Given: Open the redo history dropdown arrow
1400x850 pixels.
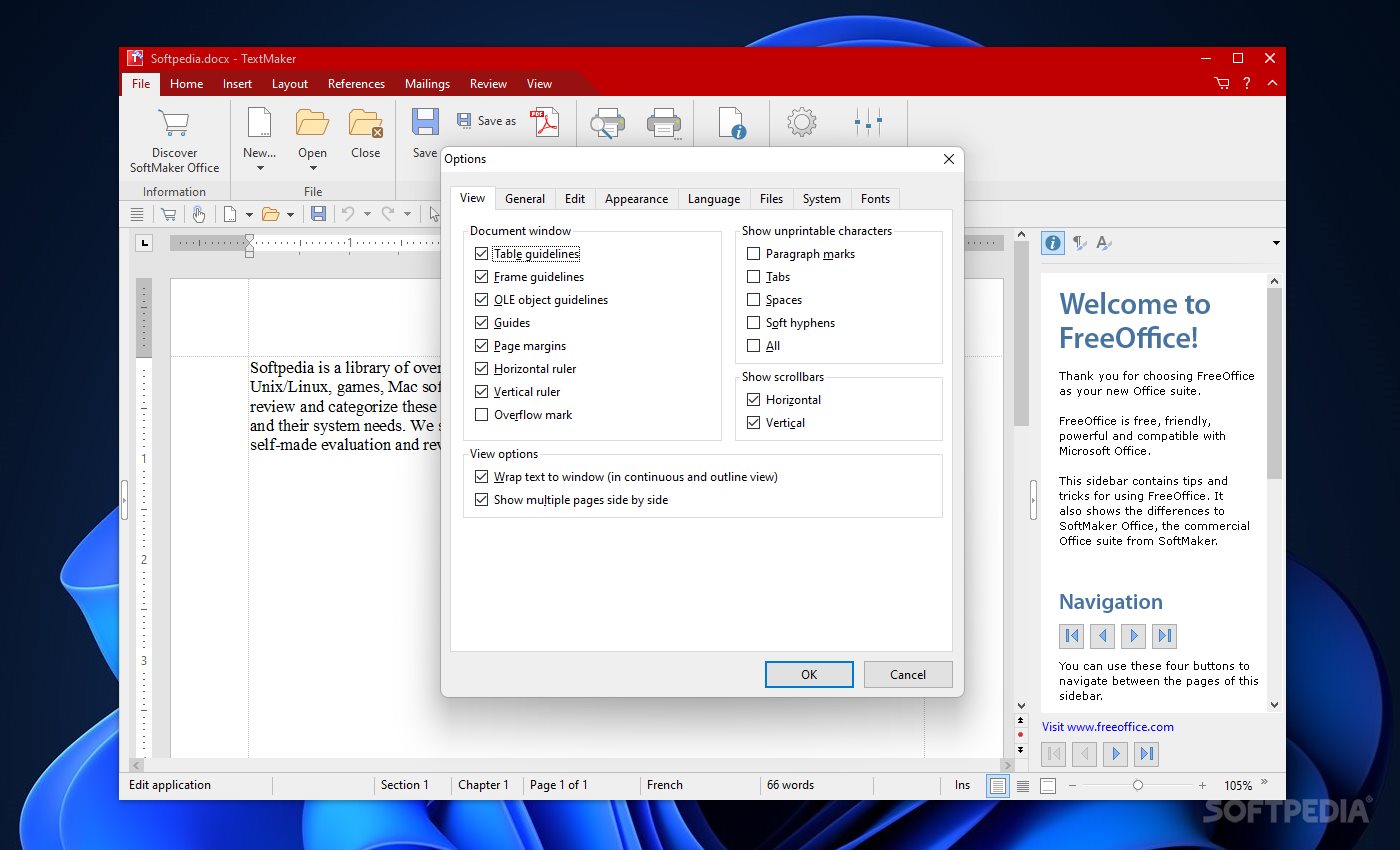Looking at the screenshot, I should [x=407, y=214].
